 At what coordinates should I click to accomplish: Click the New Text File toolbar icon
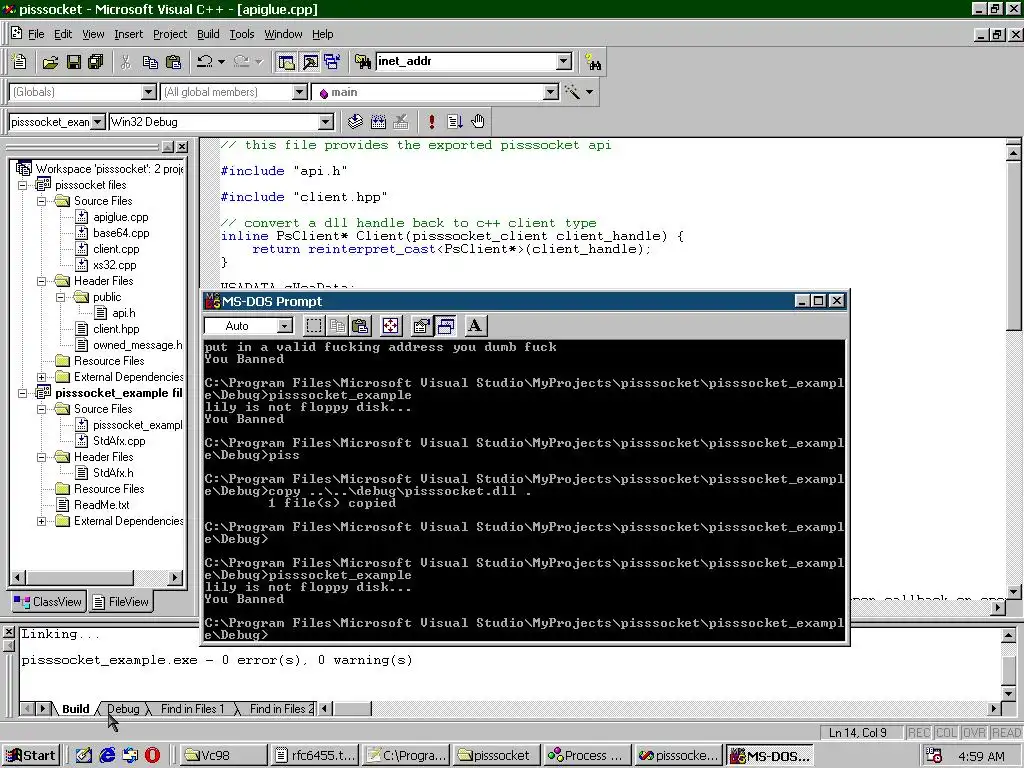point(20,62)
